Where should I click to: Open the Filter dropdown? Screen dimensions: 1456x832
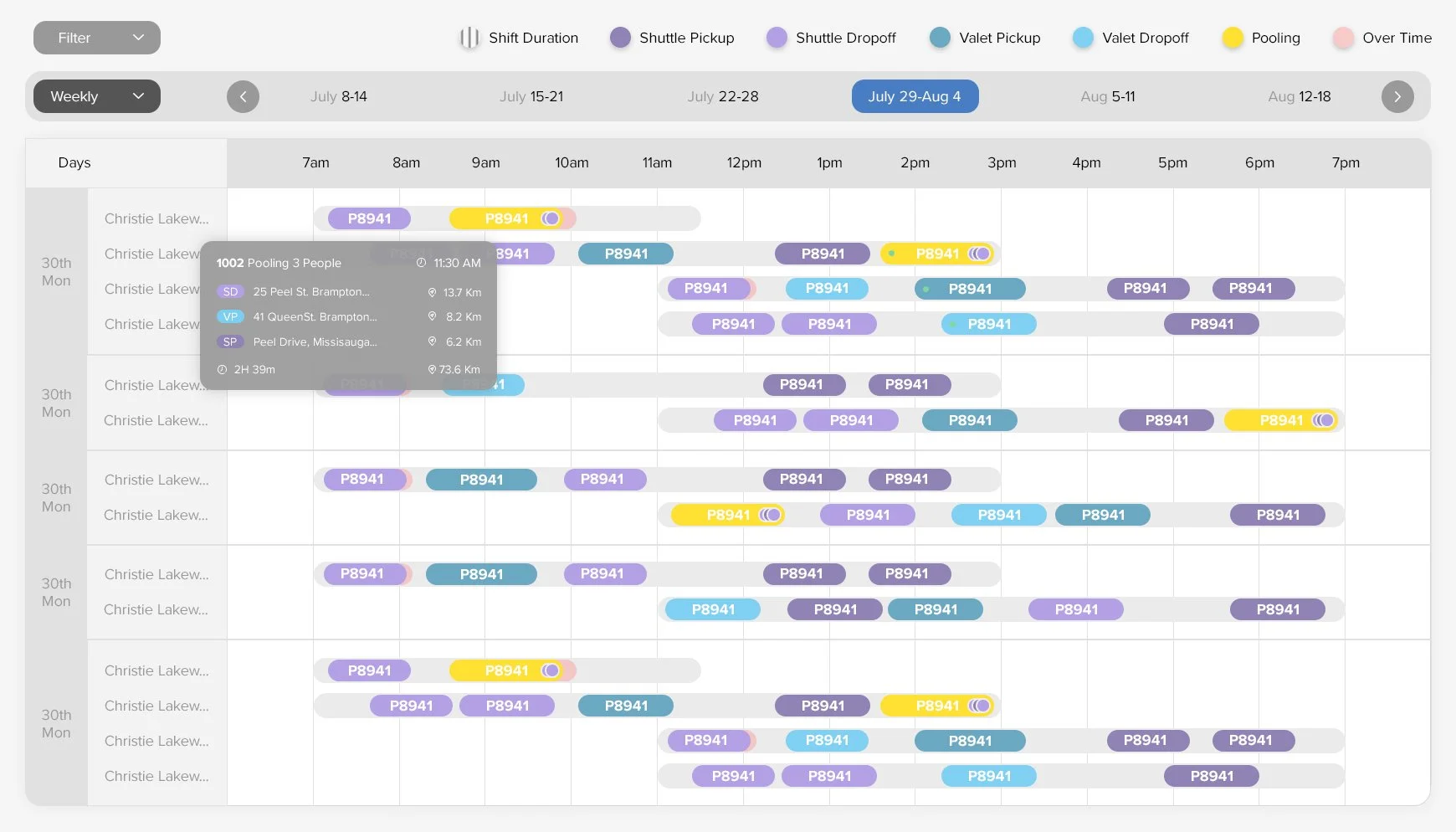pyautogui.click(x=97, y=38)
